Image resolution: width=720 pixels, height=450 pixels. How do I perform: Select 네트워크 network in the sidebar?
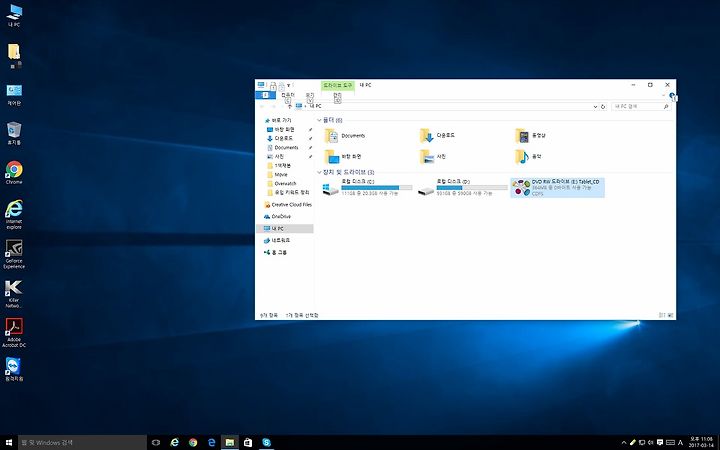coord(277,240)
